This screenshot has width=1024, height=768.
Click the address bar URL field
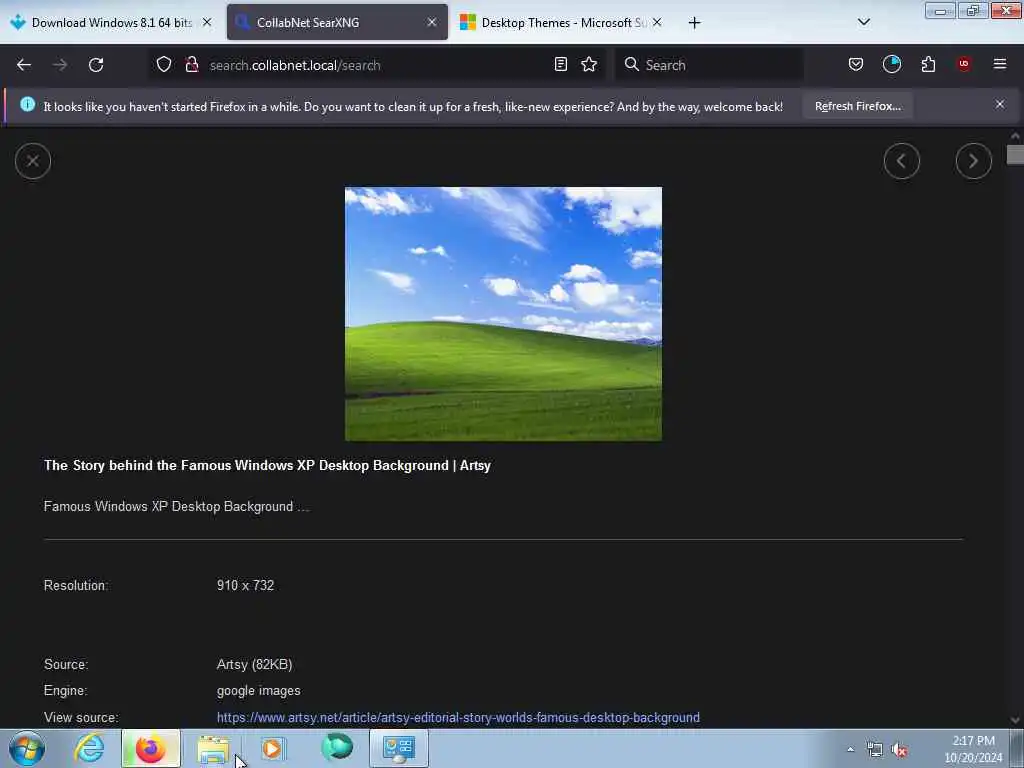click(x=376, y=65)
